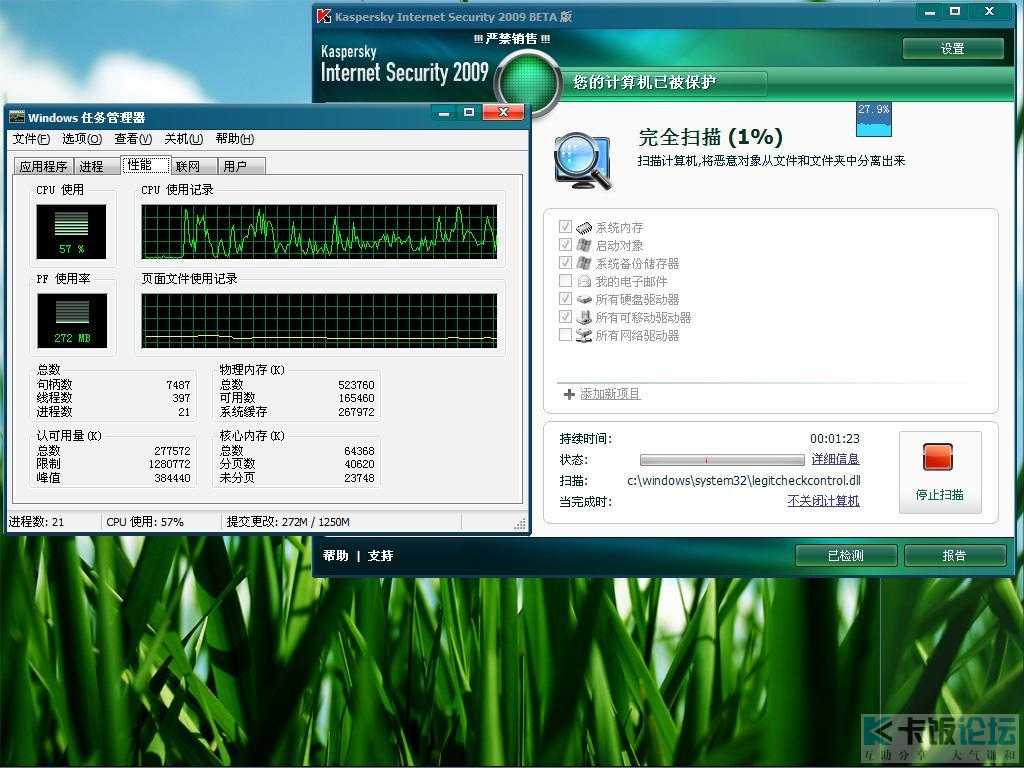Click the scanned file path legitcheckcontrol.dll
This screenshot has height=768, width=1024.
pos(744,481)
